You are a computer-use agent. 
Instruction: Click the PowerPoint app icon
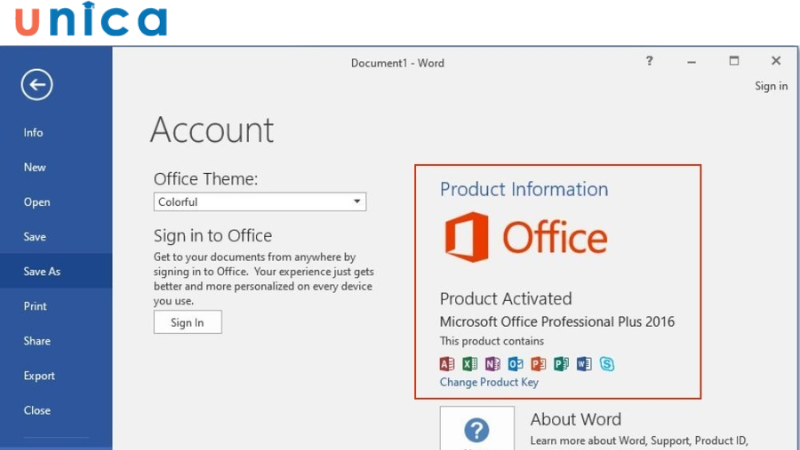click(538, 364)
